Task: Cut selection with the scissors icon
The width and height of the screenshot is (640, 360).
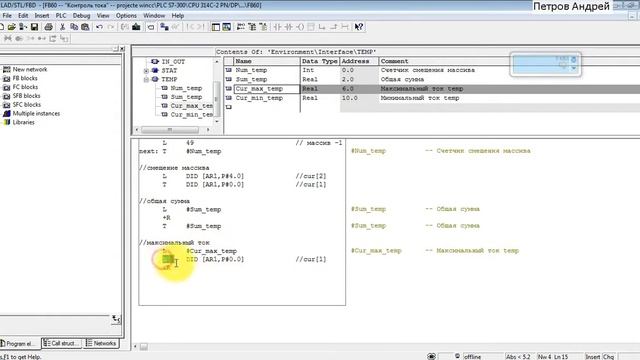Action: (x=62, y=27)
